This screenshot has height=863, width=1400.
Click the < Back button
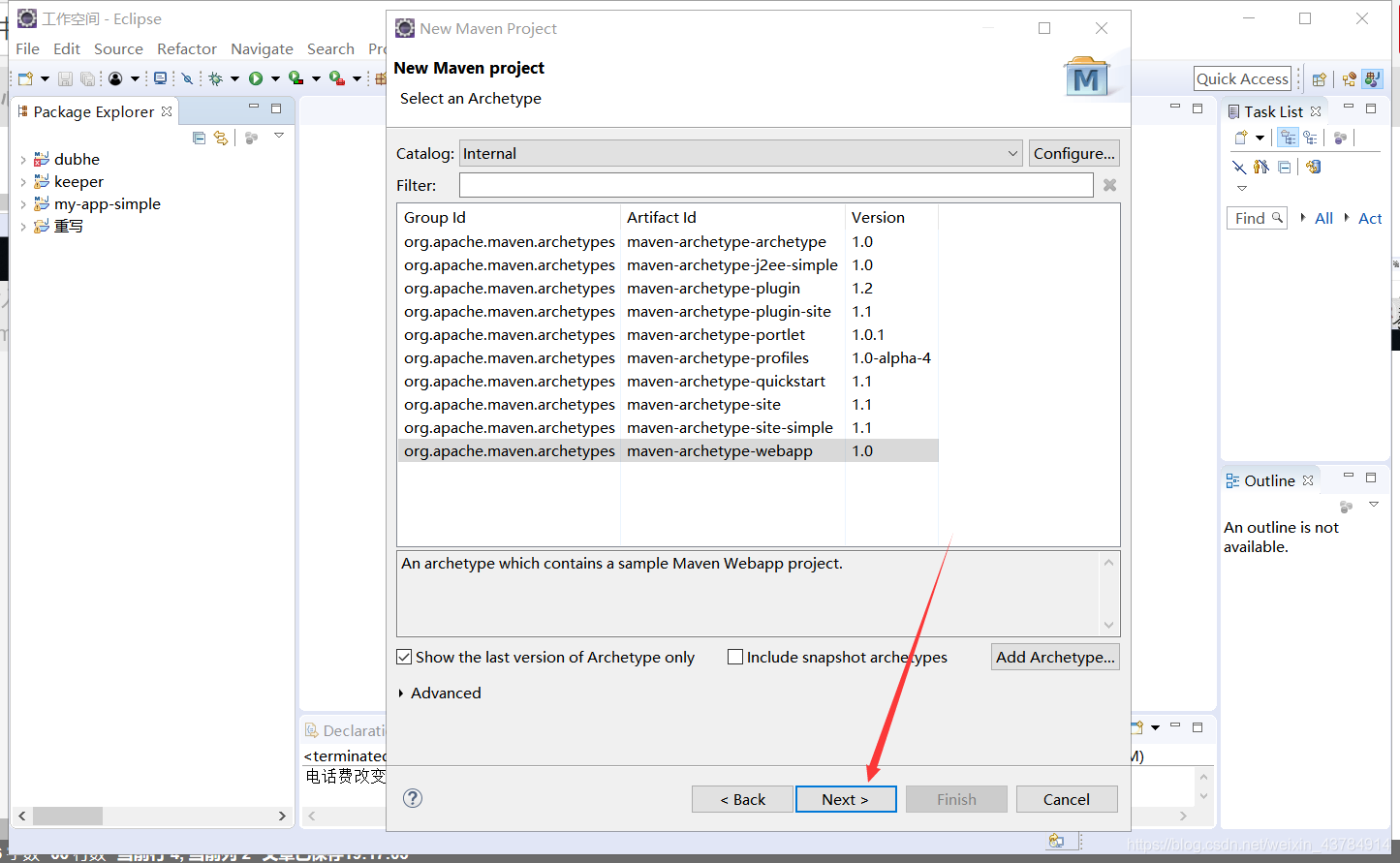click(x=742, y=799)
